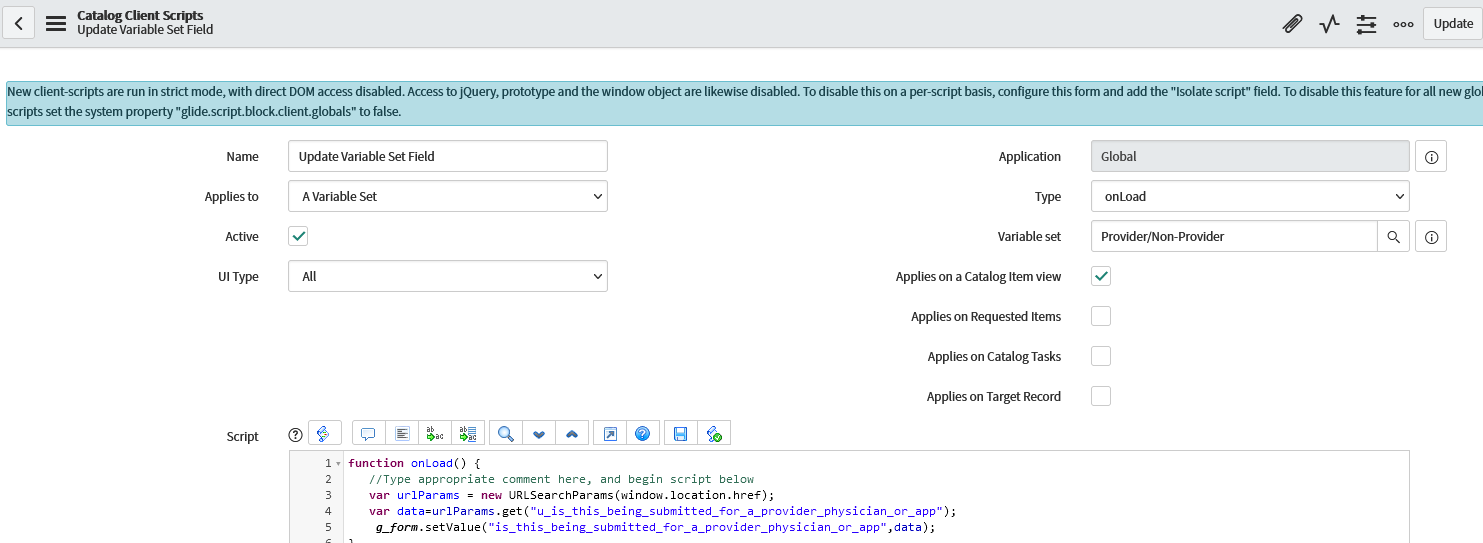Screen dimensions: 1483x543
Task: Open the Applies to dropdown
Action: [x=448, y=196]
